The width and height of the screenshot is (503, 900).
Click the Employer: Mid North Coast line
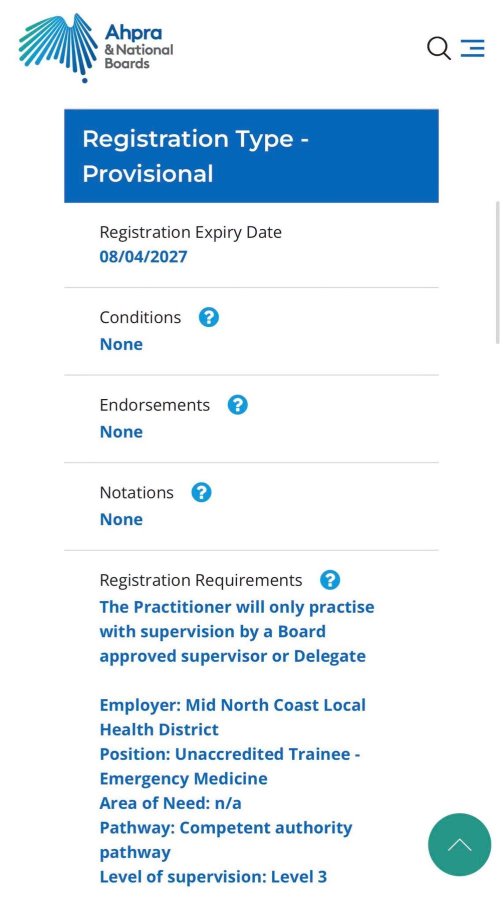(x=233, y=717)
